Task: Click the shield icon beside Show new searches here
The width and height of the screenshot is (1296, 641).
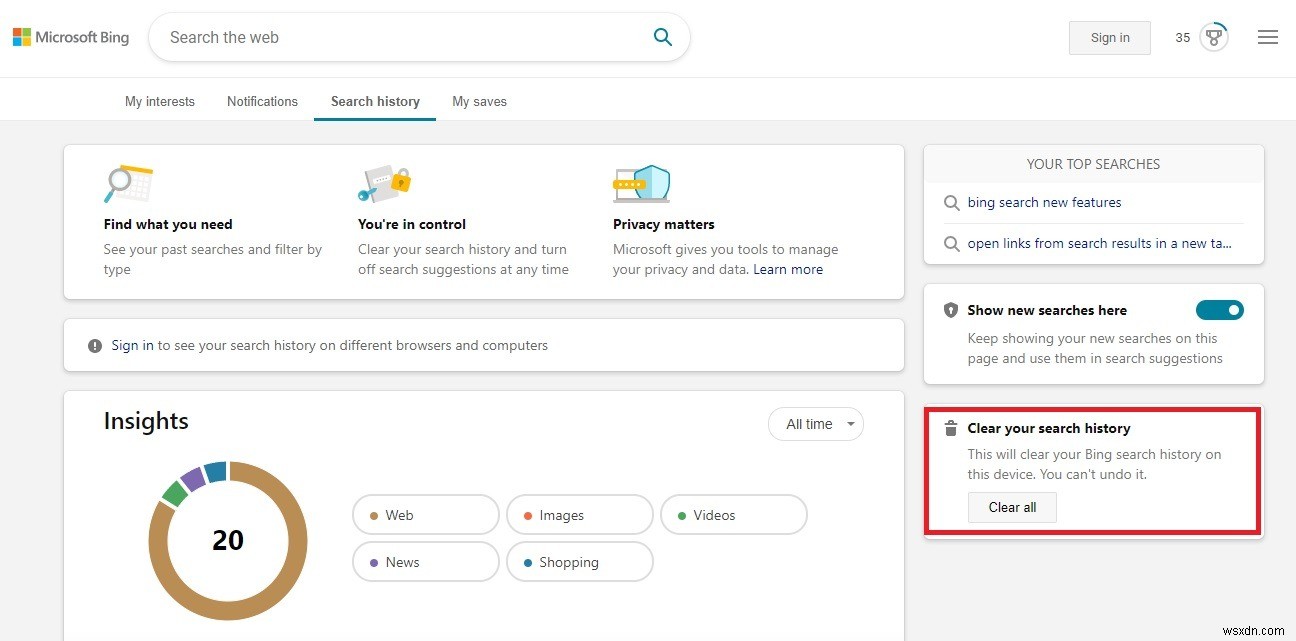Action: click(x=950, y=310)
